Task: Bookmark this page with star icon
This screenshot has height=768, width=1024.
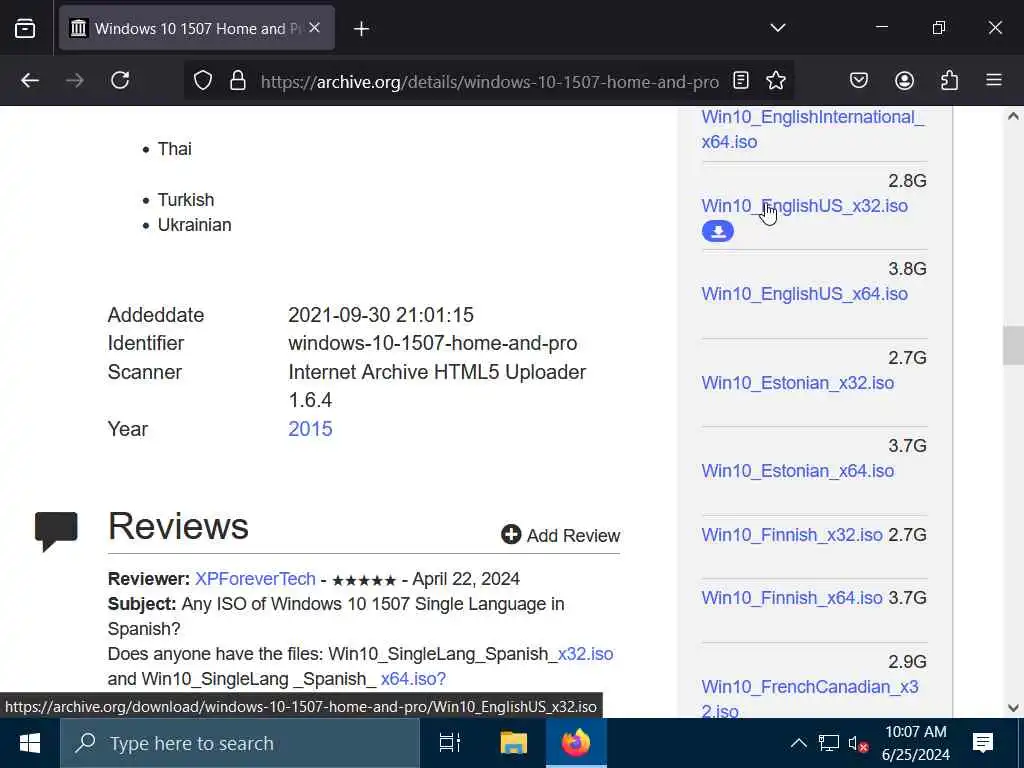Action: tap(776, 80)
